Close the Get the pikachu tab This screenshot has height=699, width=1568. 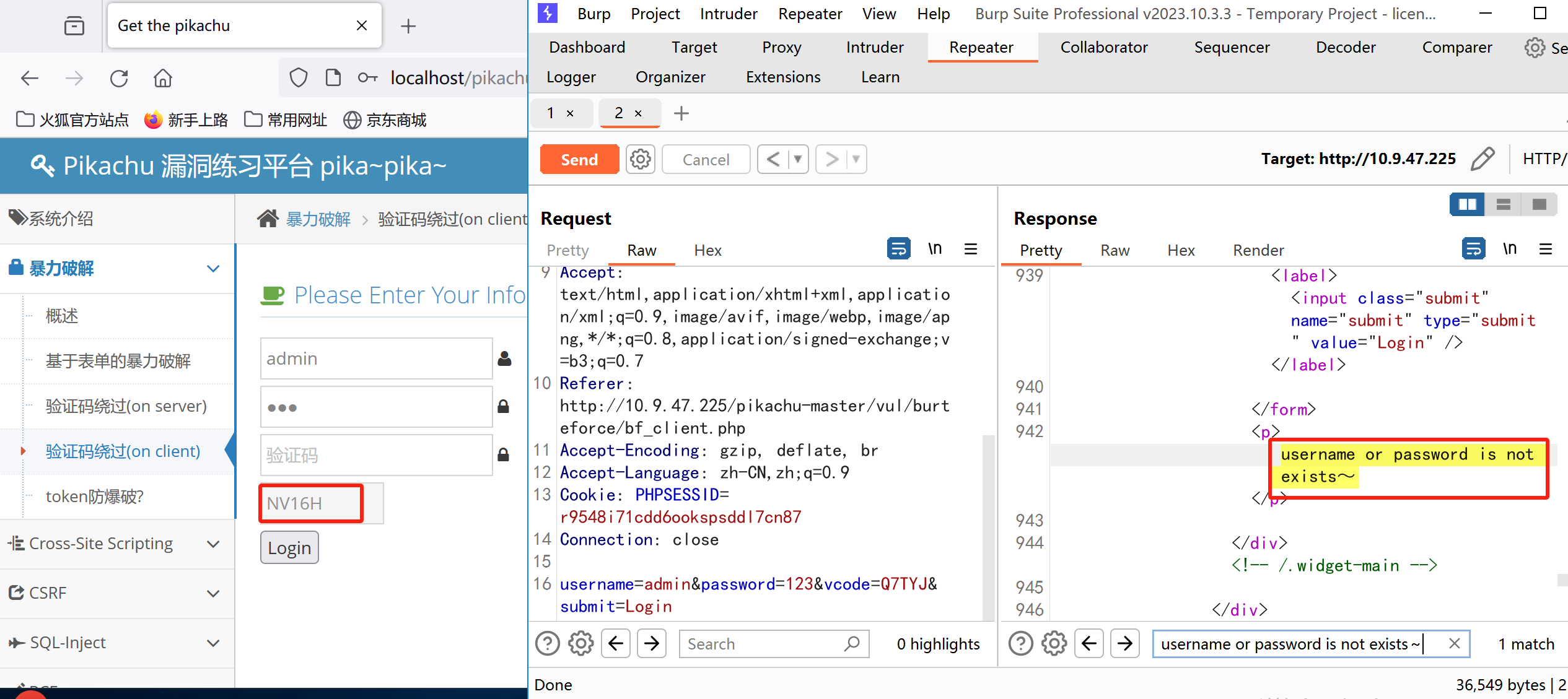(x=362, y=25)
